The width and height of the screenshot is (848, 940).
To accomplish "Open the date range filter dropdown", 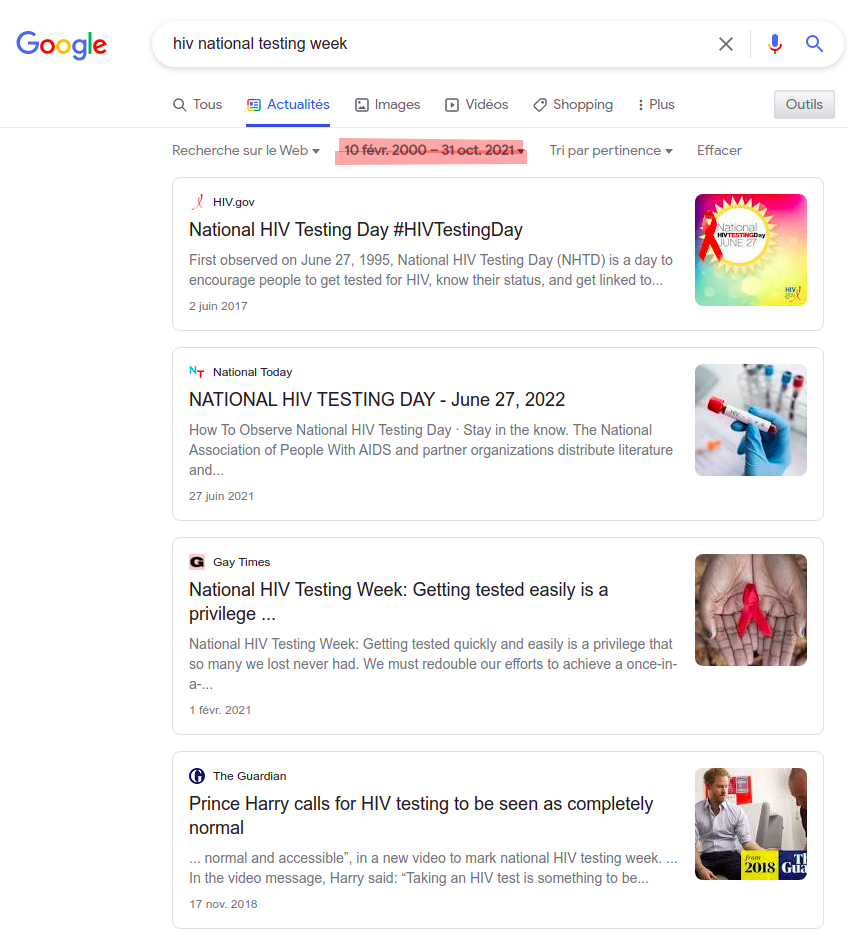I will point(433,151).
